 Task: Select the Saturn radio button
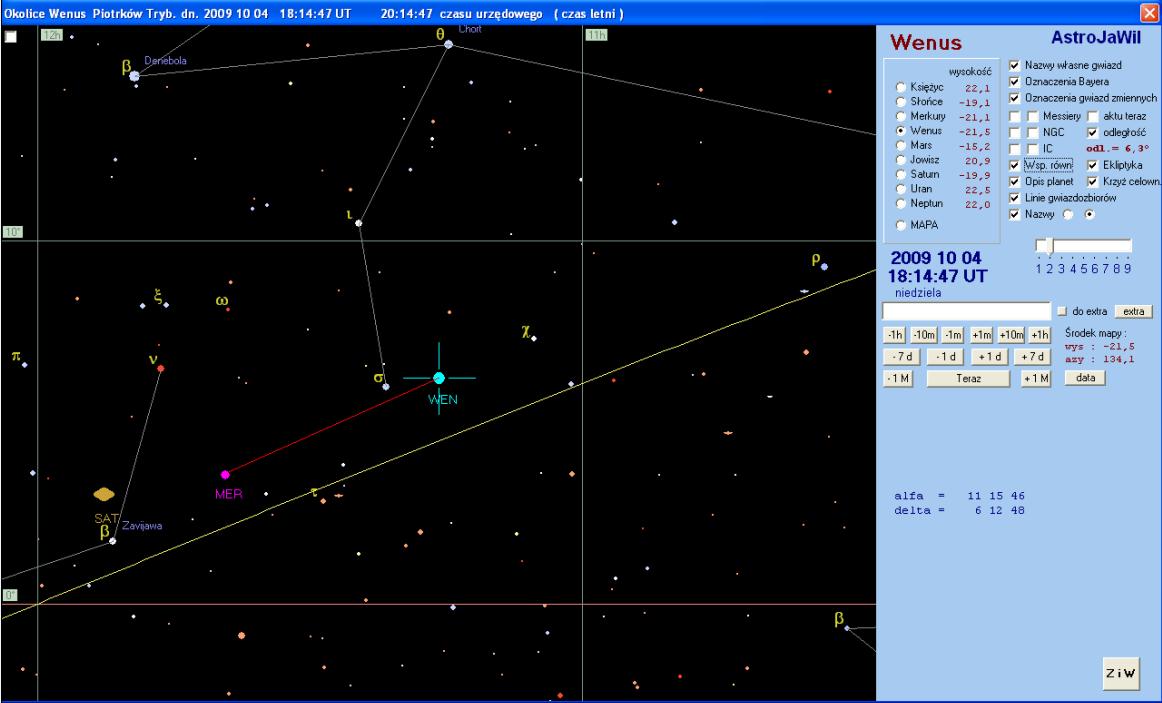[x=900, y=174]
